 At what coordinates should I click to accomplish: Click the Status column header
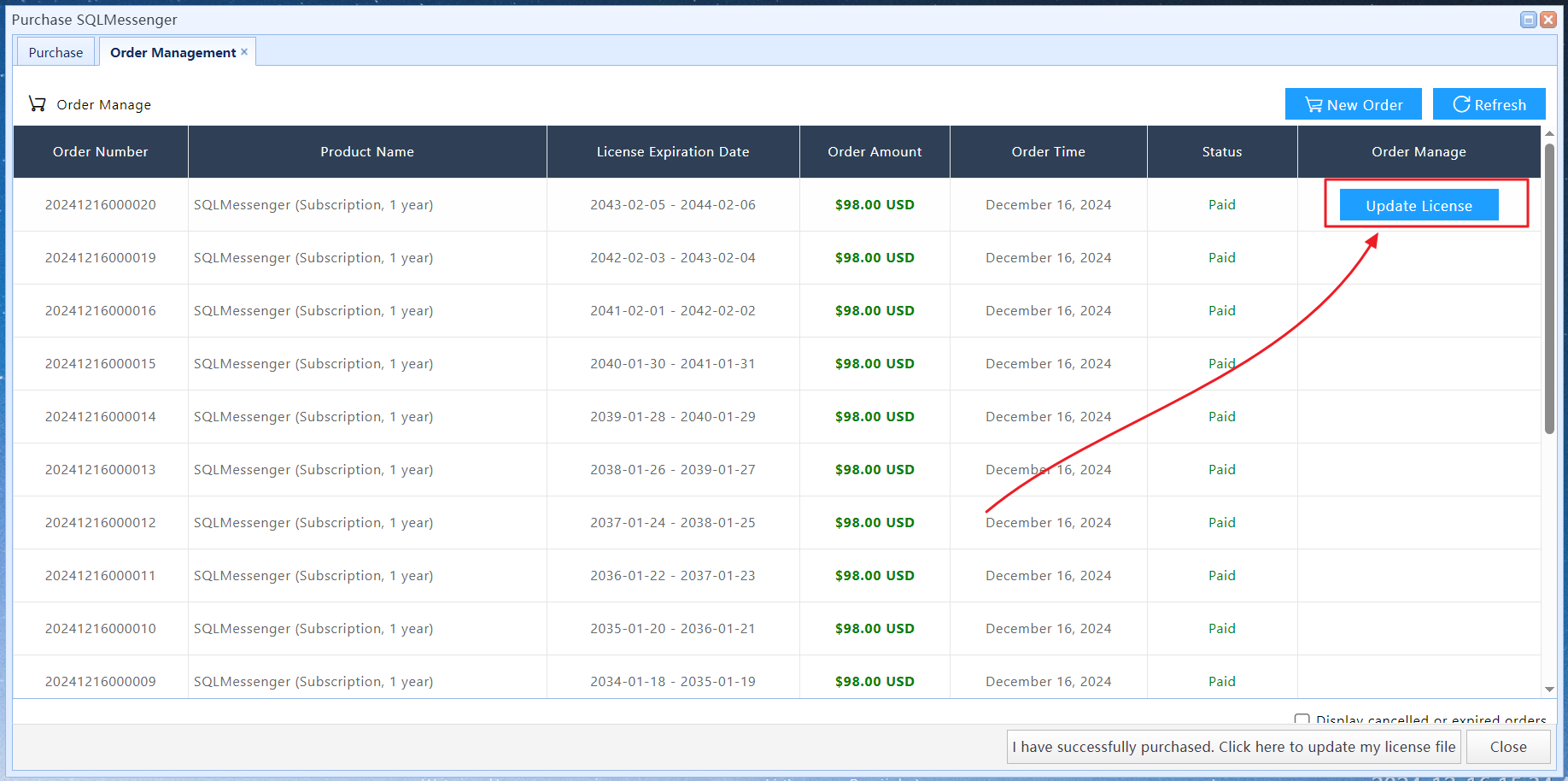click(x=1222, y=151)
